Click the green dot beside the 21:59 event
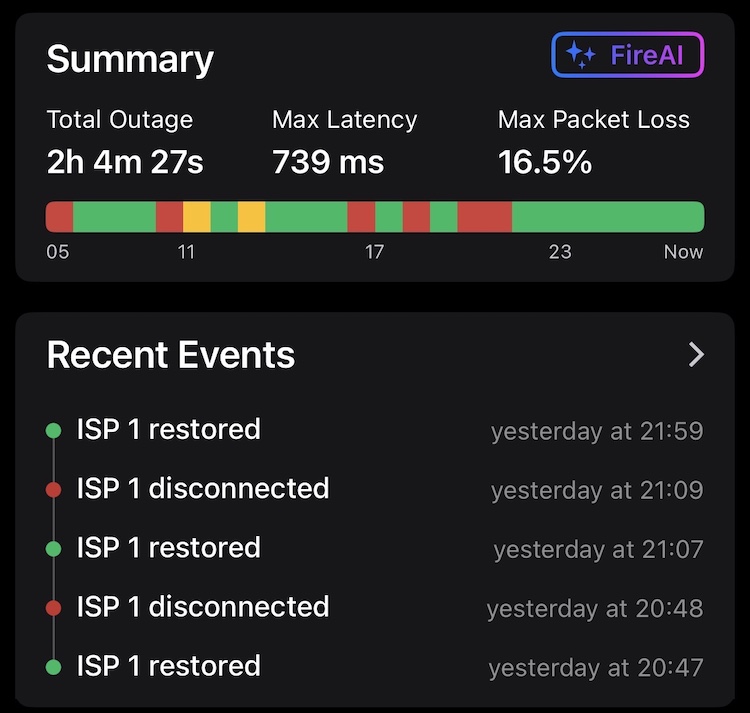Image resolution: width=750 pixels, height=713 pixels. click(54, 431)
